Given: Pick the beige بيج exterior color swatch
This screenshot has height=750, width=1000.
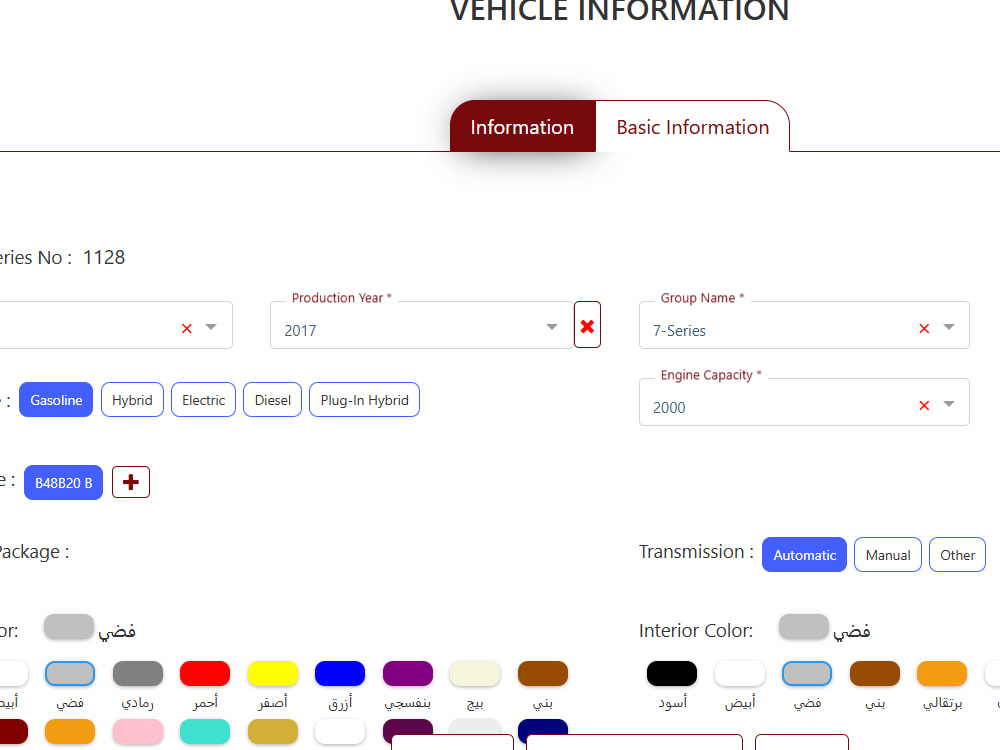Looking at the screenshot, I should point(475,673).
